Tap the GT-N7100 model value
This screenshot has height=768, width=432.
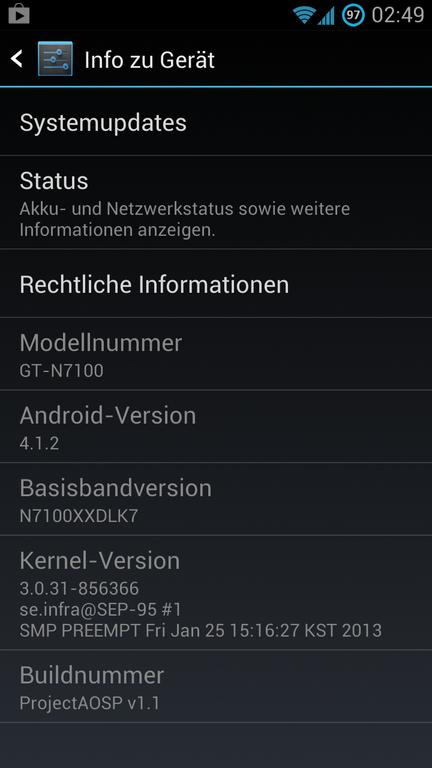[x=62, y=371]
